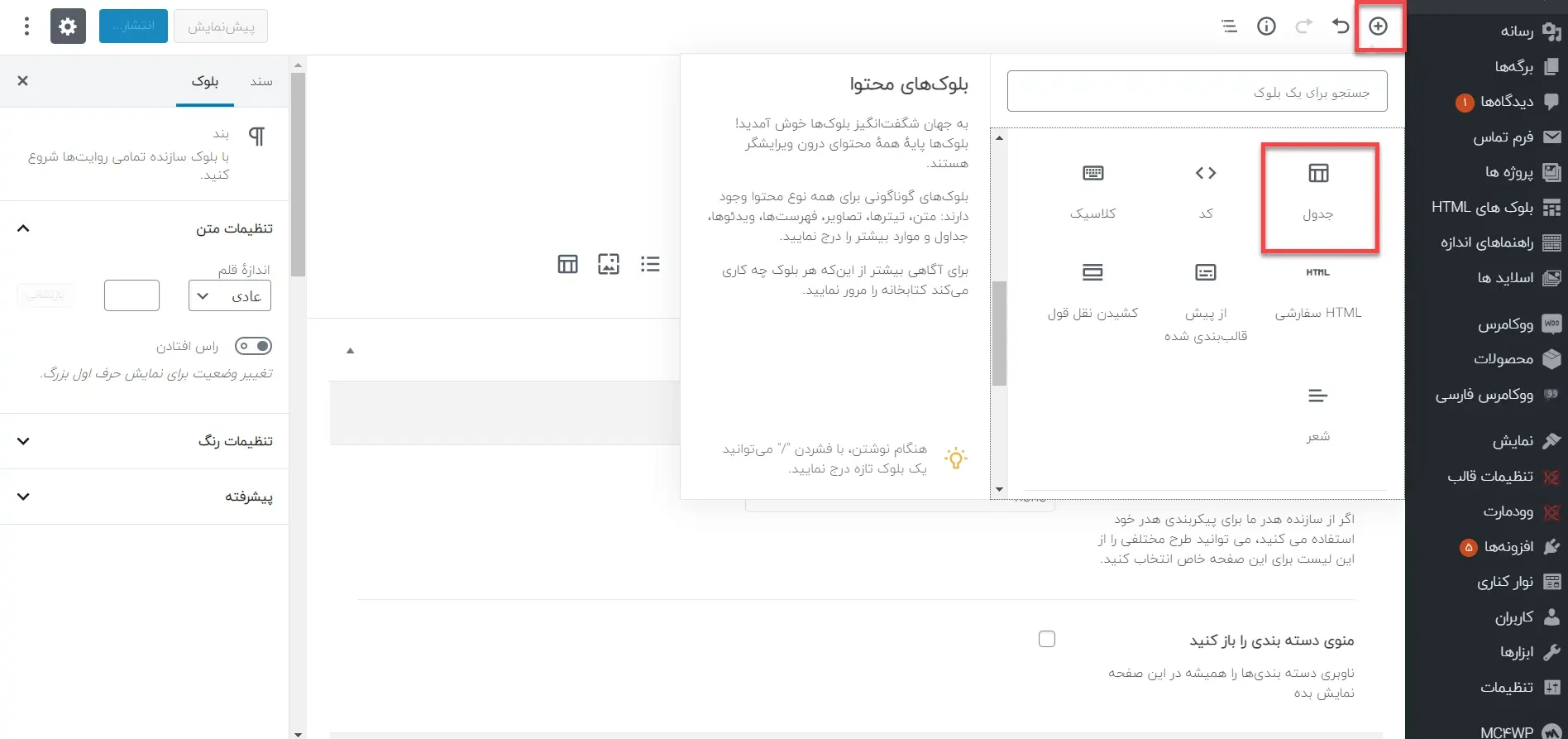1568x739 pixels.
Task: Click the بازنشانی reset button
Action: coord(45,295)
